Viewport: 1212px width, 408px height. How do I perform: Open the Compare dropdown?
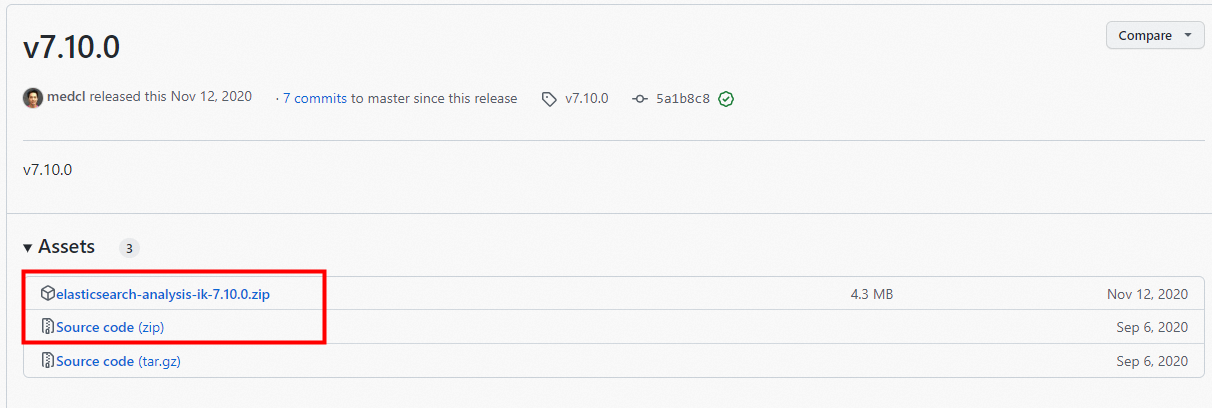click(x=1154, y=35)
